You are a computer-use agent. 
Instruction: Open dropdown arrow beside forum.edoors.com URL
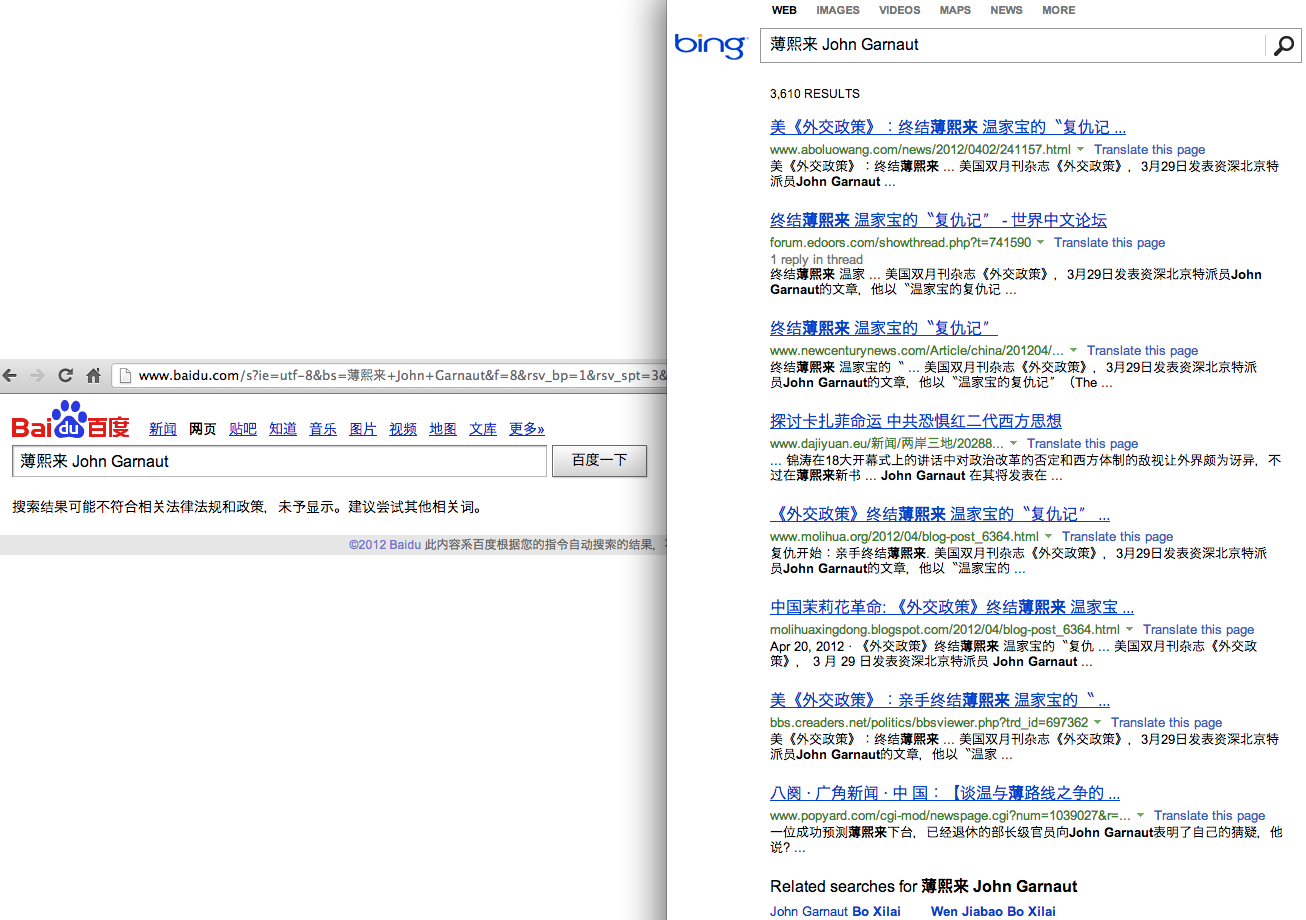[1040, 242]
